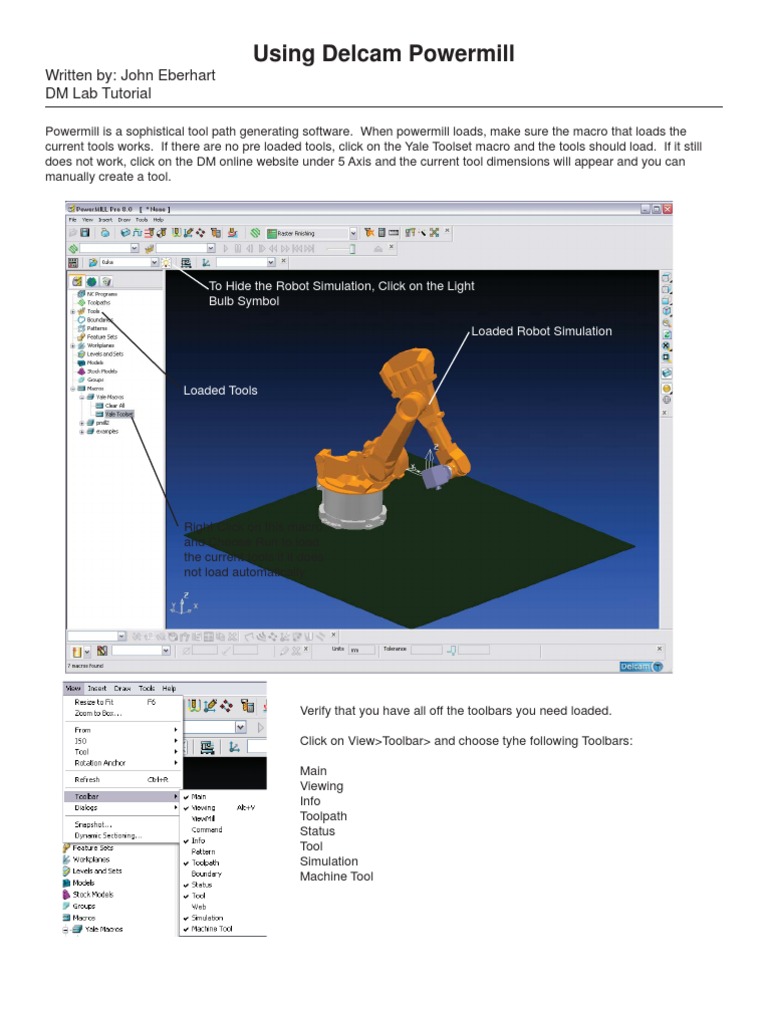768x1024 pixels.
Task: Open the Raster Finishing dropdown arrow
Action: click(353, 233)
